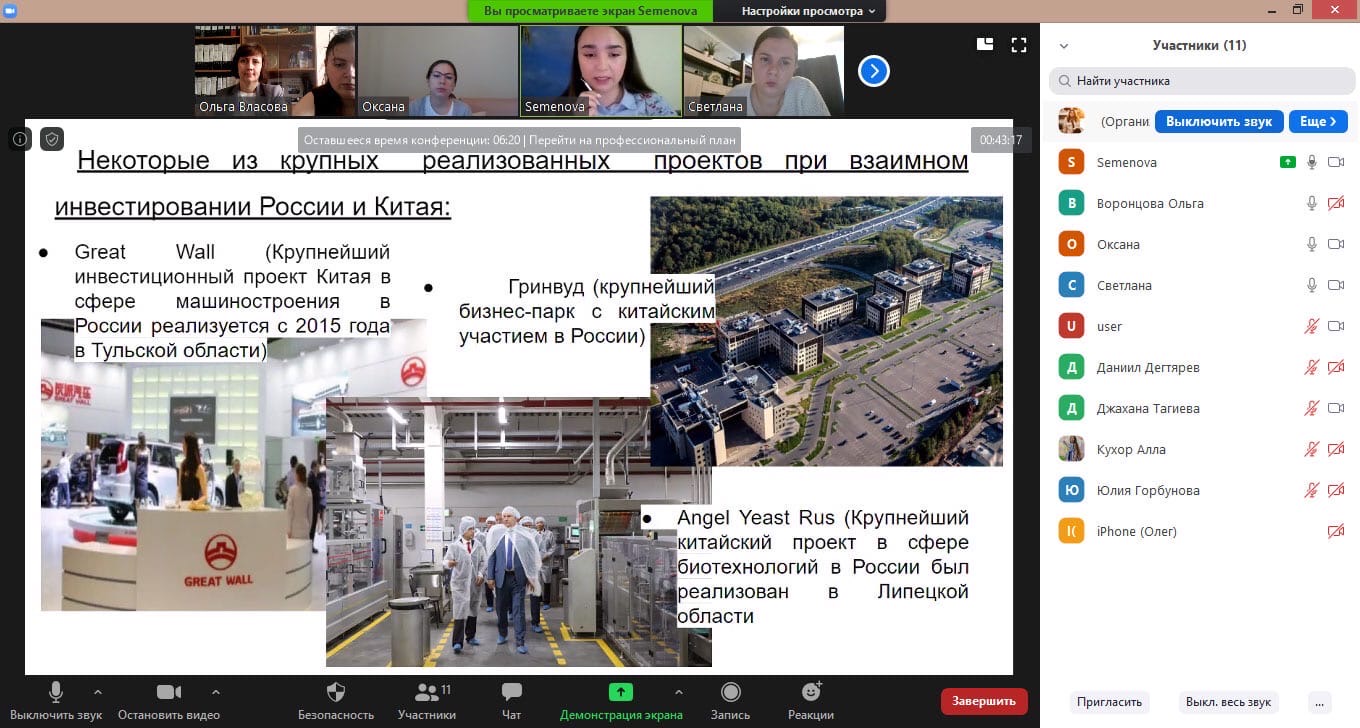1360x728 pixels.
Task: Collapse the Участники panel with the header chevron
Action: pyautogui.click(x=1064, y=45)
